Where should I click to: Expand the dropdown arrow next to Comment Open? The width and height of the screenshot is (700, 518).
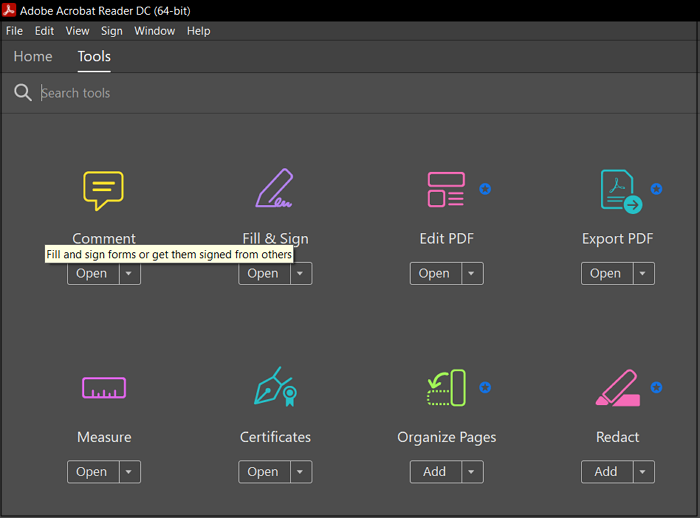click(x=129, y=273)
